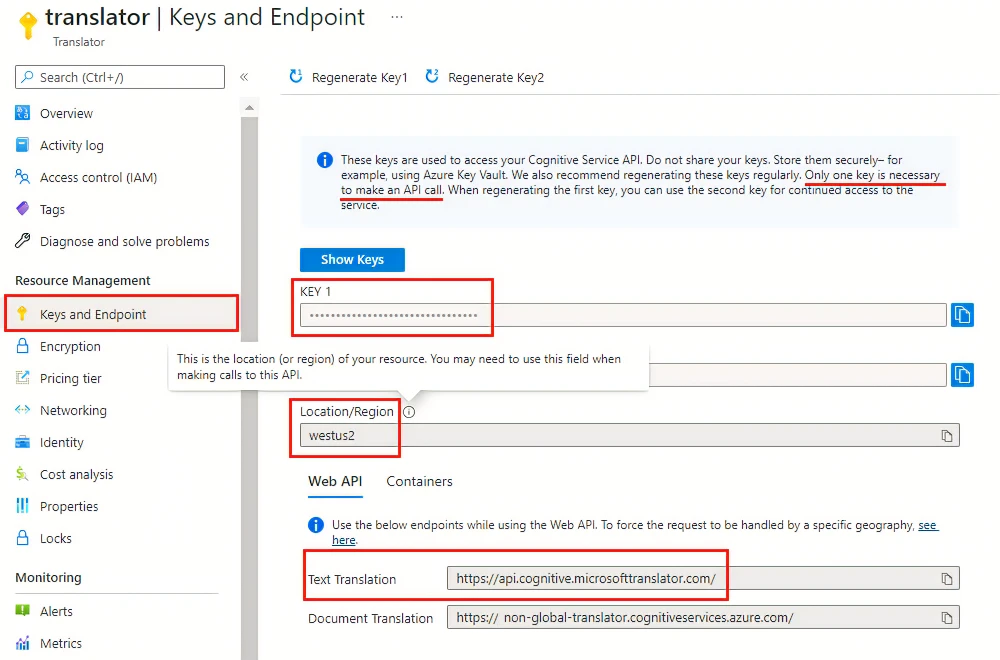The width and height of the screenshot is (1000, 660).
Task: Click the Cost analysis icon
Action: point(22,474)
